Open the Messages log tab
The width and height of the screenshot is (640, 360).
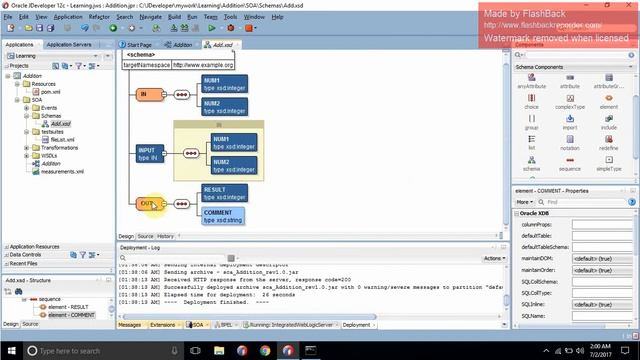[130, 325]
